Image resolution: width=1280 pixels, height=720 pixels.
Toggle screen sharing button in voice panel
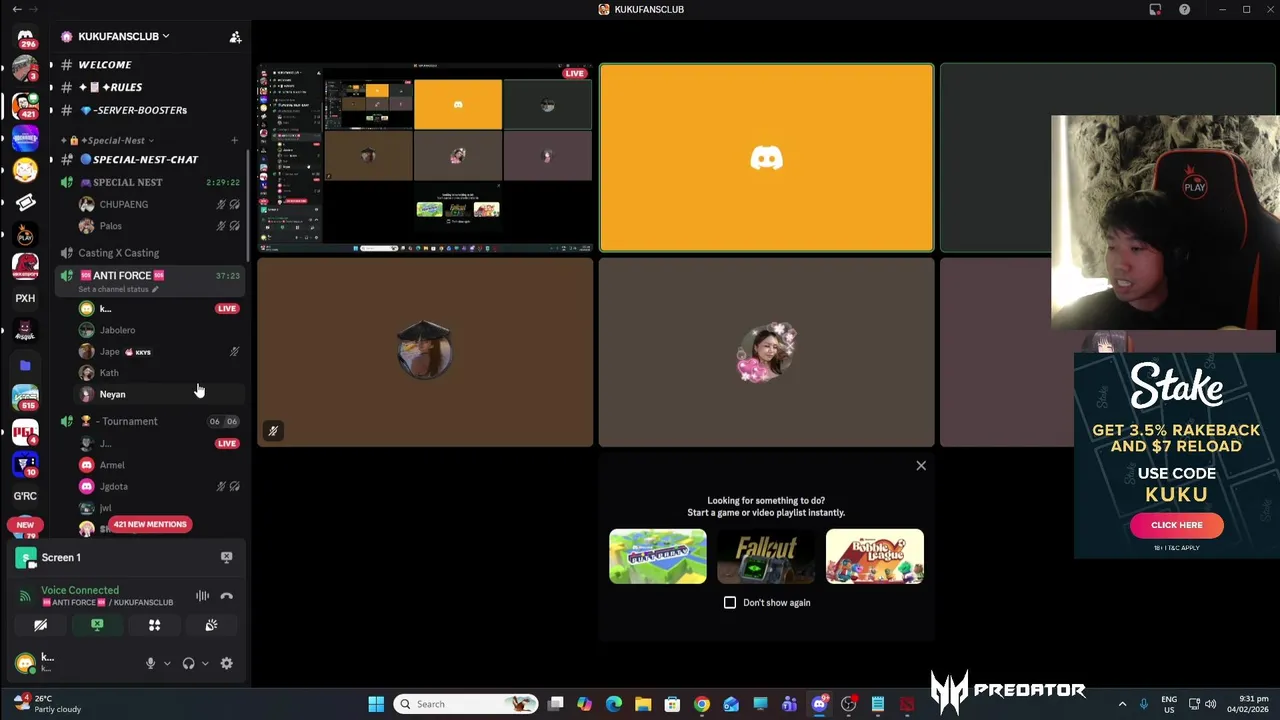pyautogui.click(x=97, y=625)
